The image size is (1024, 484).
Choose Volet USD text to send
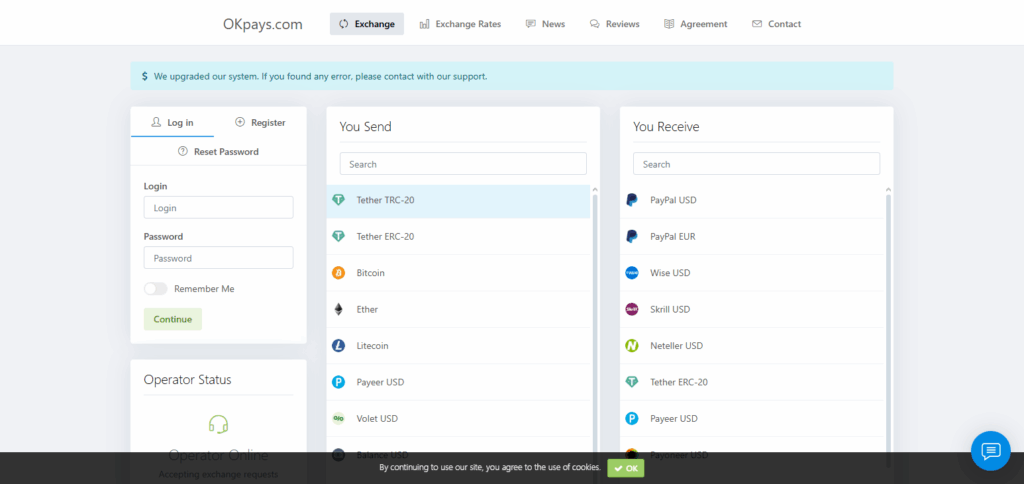coord(377,419)
